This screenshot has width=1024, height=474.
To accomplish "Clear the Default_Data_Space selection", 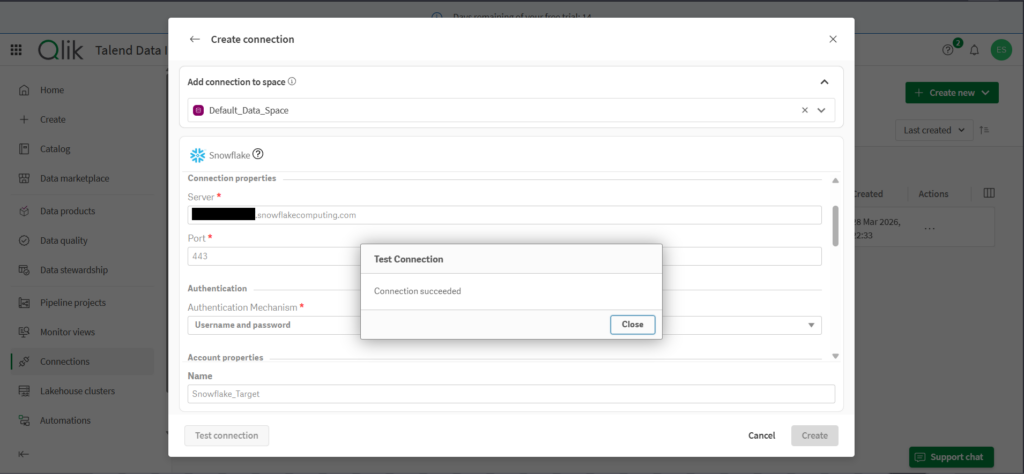I will point(805,110).
